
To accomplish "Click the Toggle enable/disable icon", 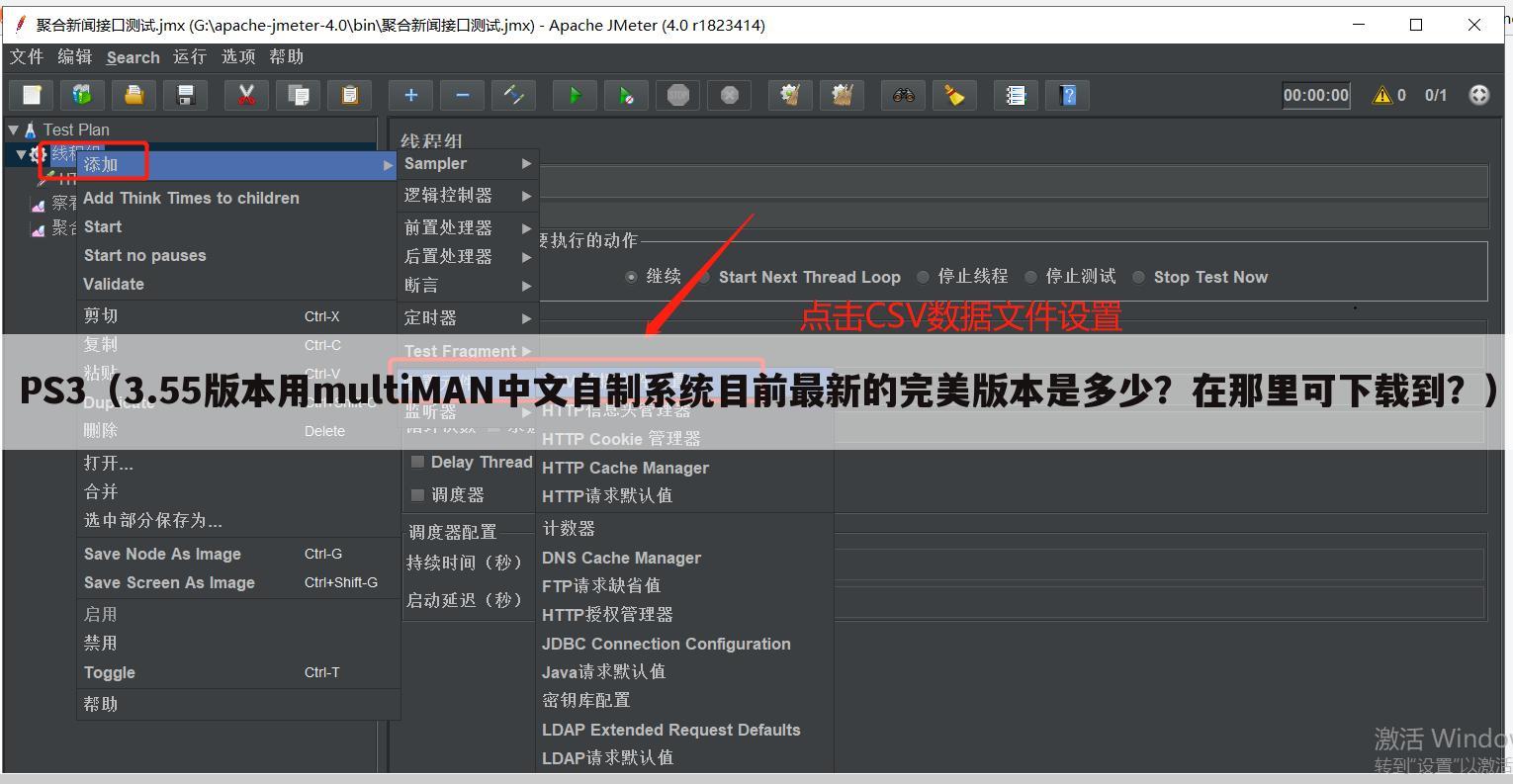I will (x=513, y=95).
